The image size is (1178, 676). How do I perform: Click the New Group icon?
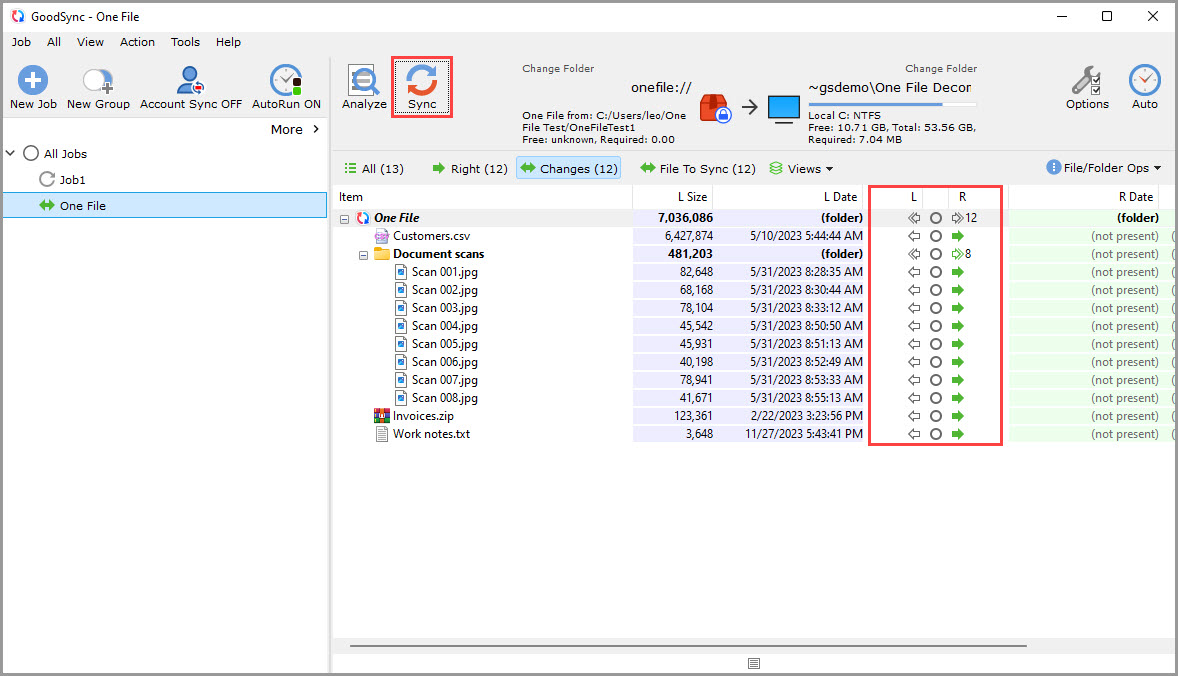pyautogui.click(x=98, y=80)
